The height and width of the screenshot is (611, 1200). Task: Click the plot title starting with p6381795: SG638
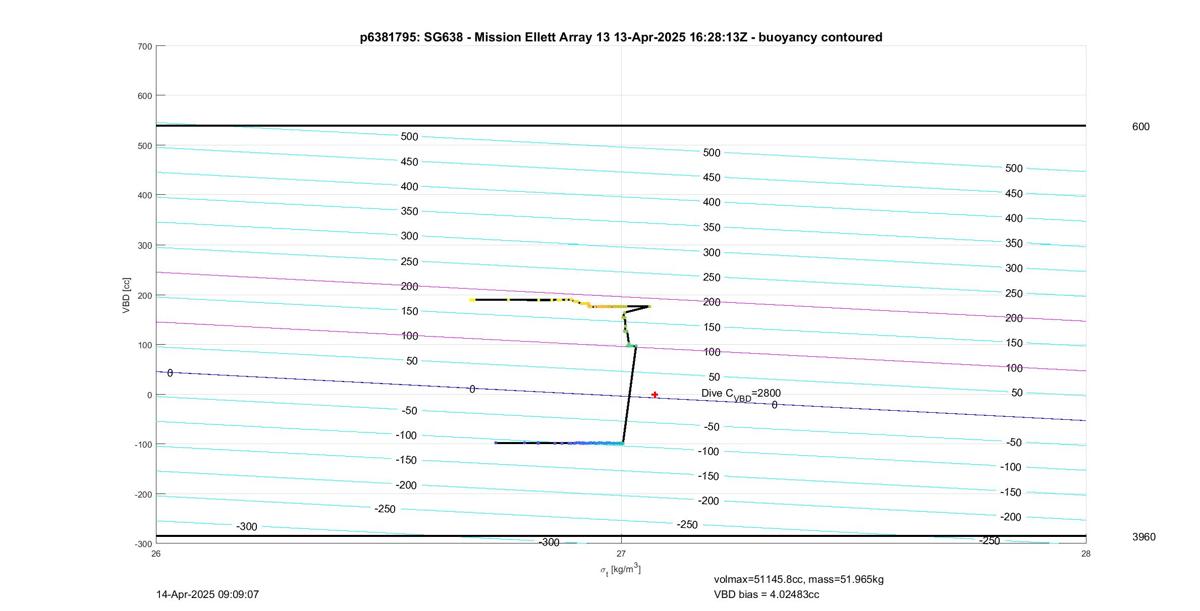coord(621,37)
